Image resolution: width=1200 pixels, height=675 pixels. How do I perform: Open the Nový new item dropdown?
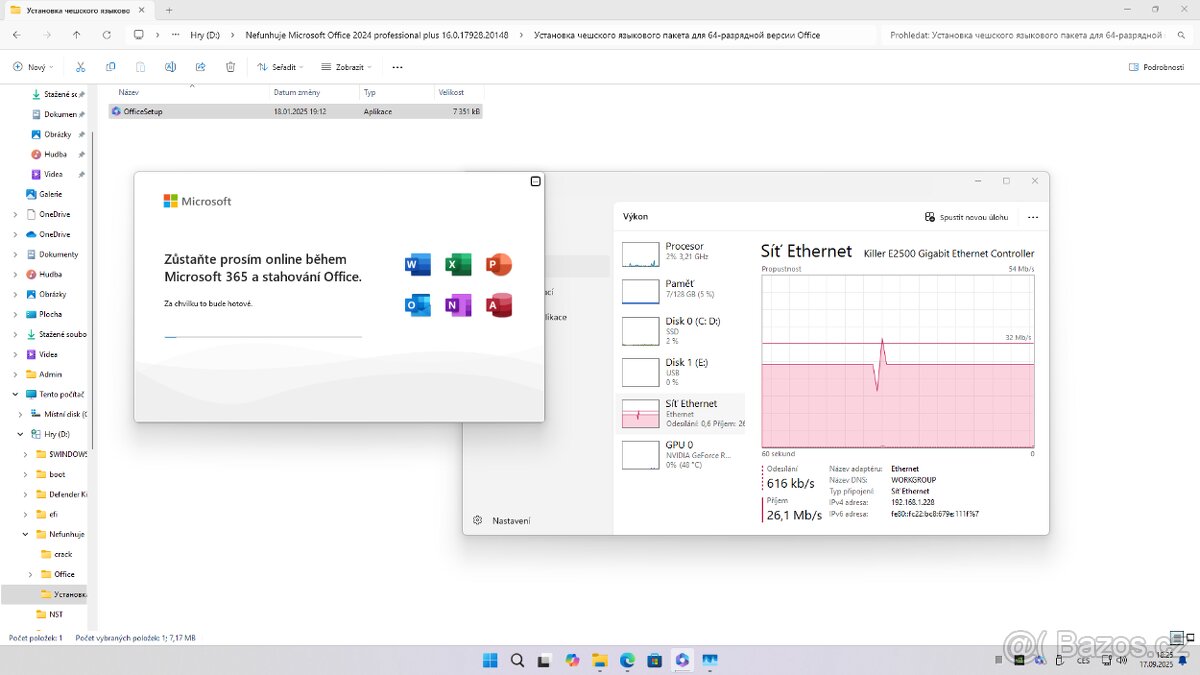point(32,67)
